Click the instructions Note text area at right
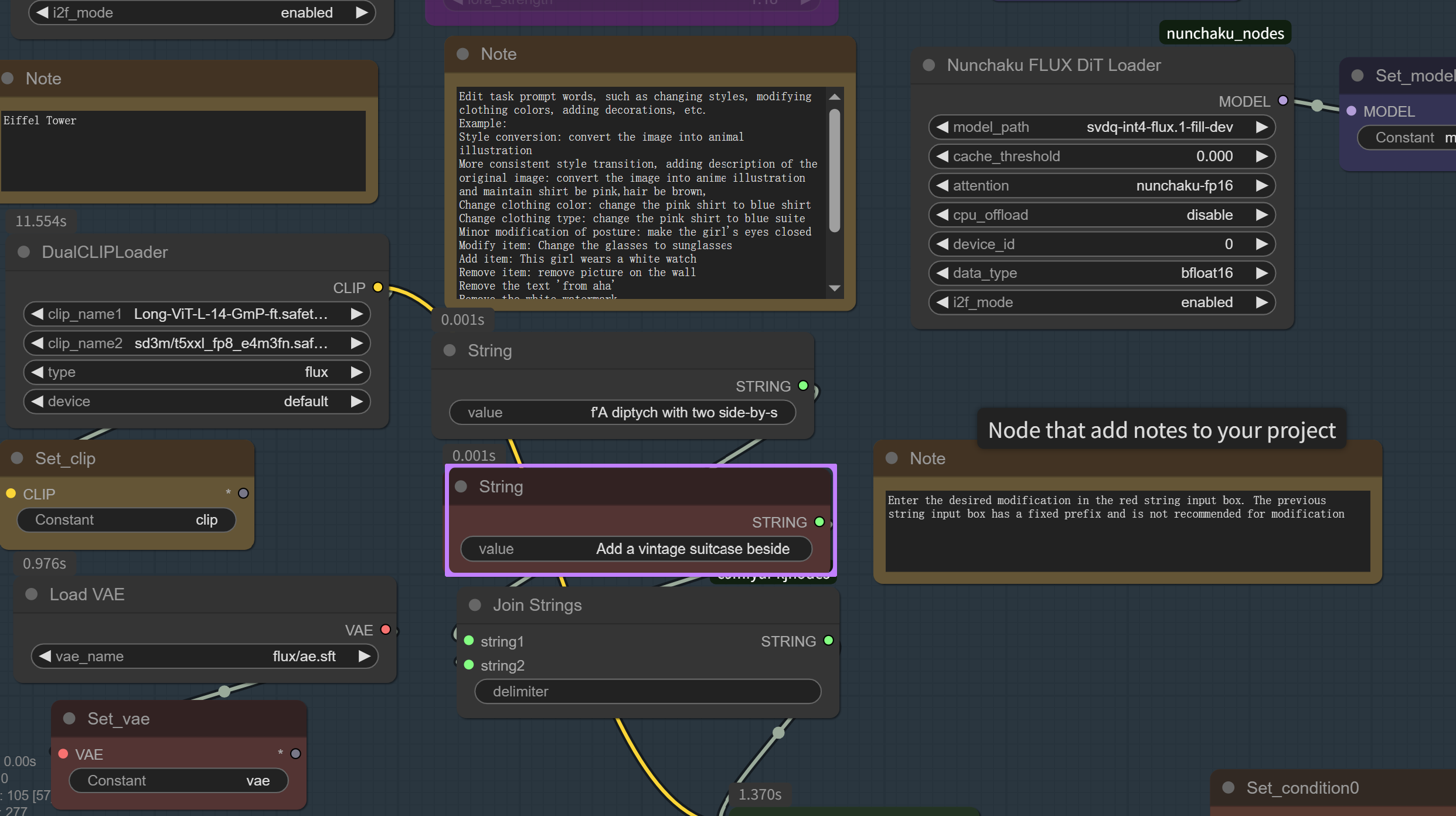 click(1127, 531)
